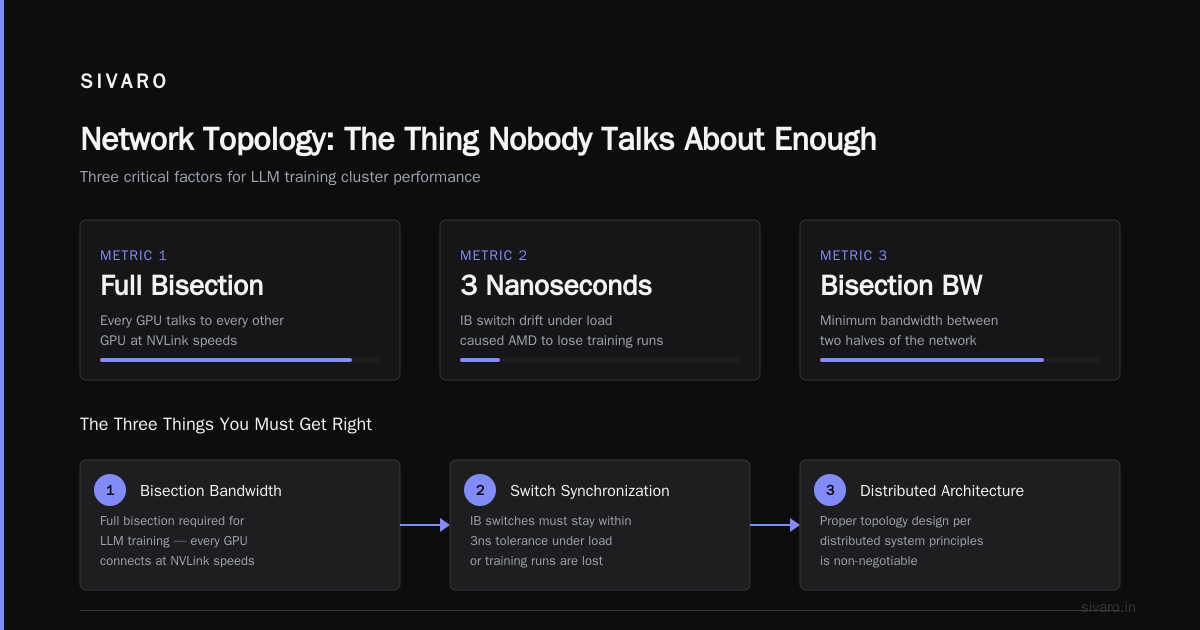Select the Switch Synchronization step title
The height and width of the screenshot is (630, 1200).
click(590, 491)
